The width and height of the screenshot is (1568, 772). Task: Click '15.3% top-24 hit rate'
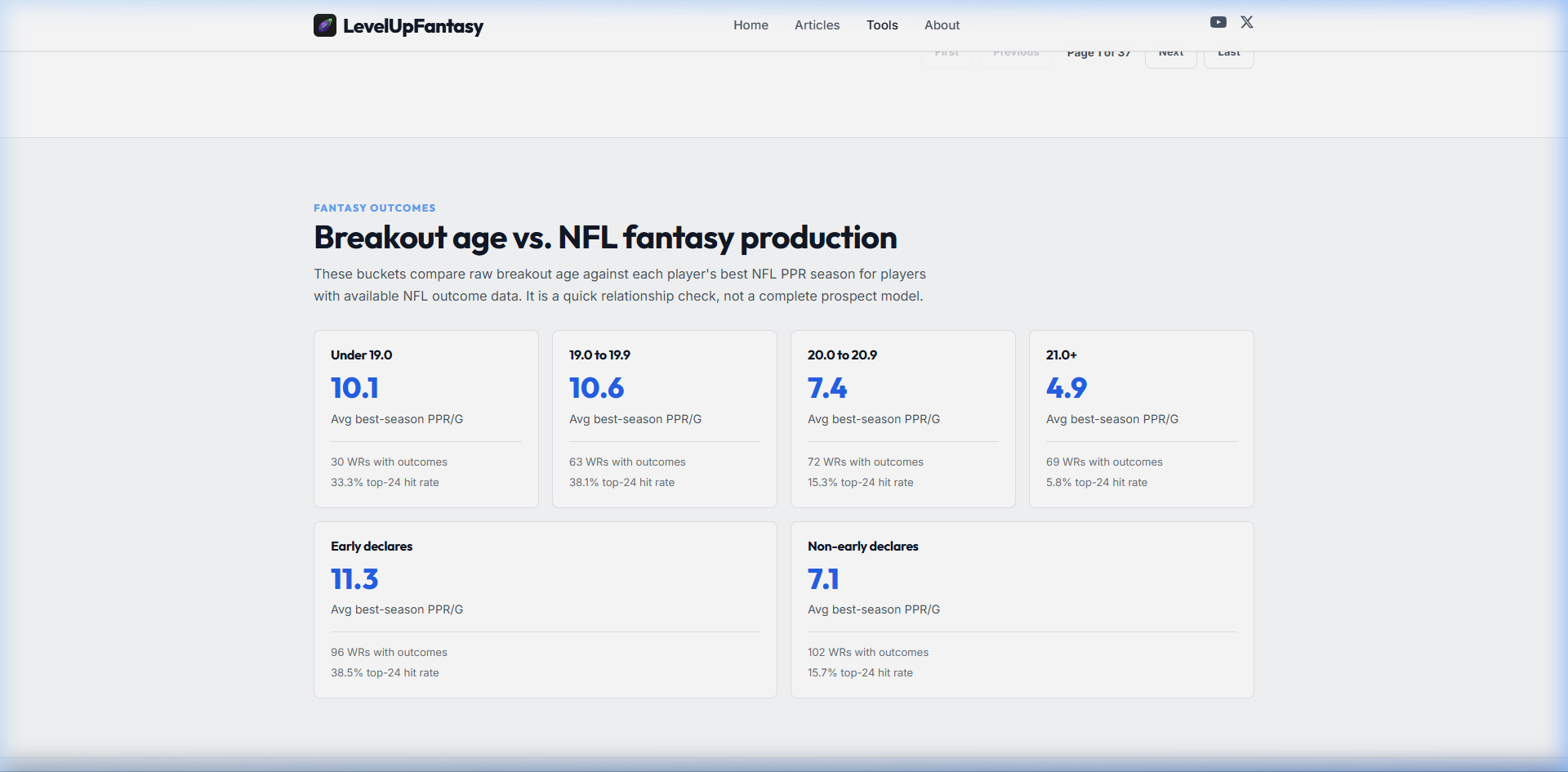(x=861, y=483)
